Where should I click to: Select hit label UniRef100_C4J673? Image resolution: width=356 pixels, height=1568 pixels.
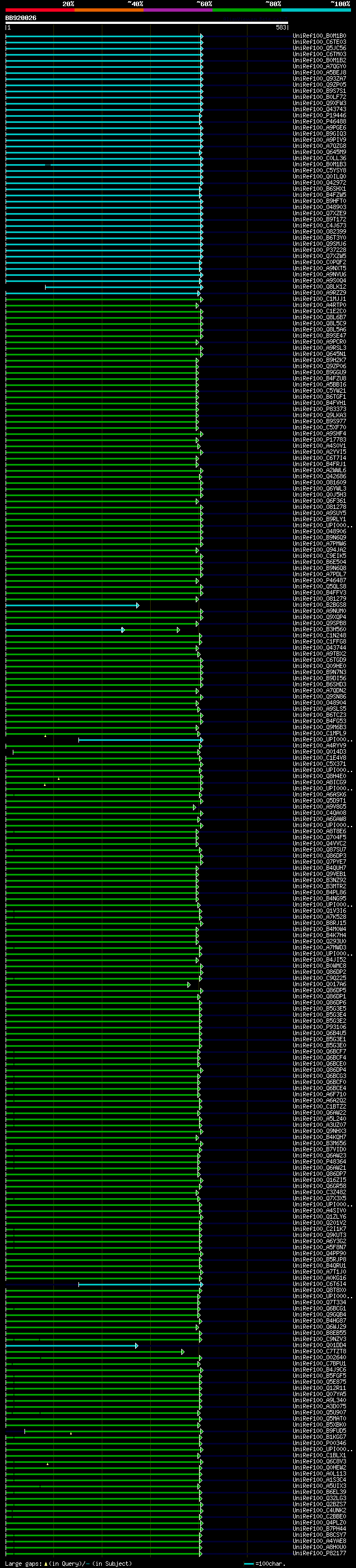point(319,226)
